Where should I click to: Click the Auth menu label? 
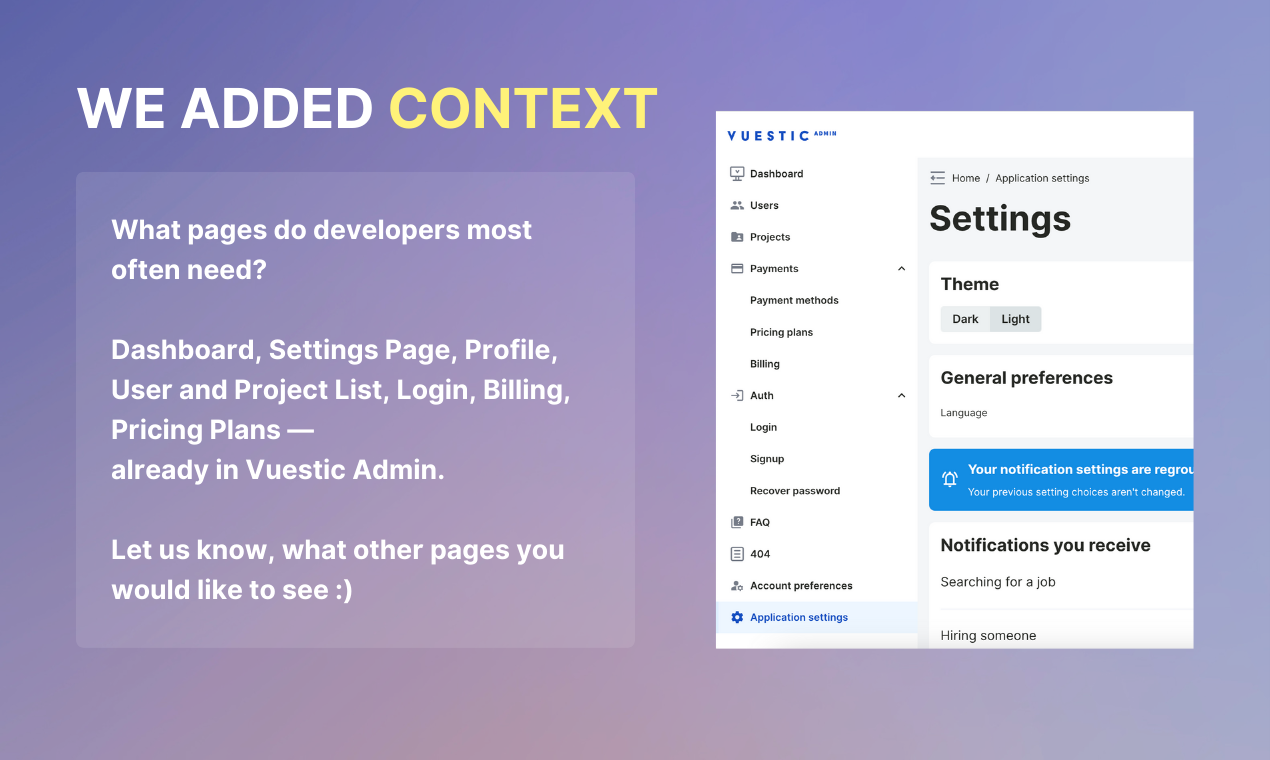click(x=762, y=396)
